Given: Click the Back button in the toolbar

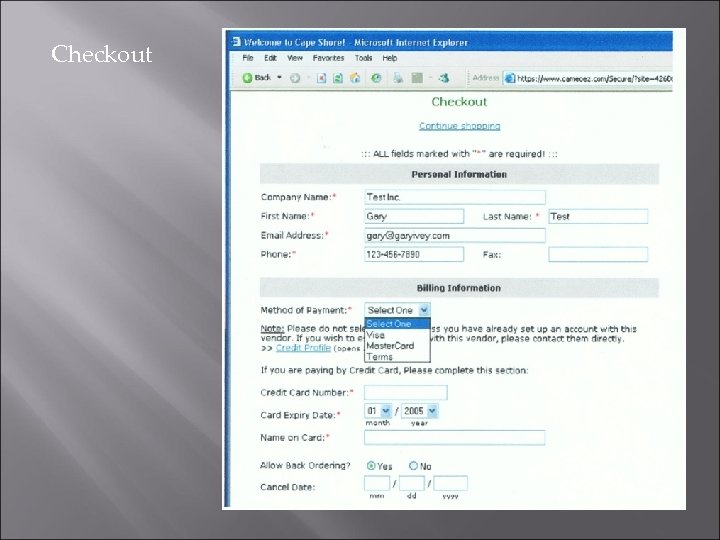Looking at the screenshot, I should (x=257, y=78).
